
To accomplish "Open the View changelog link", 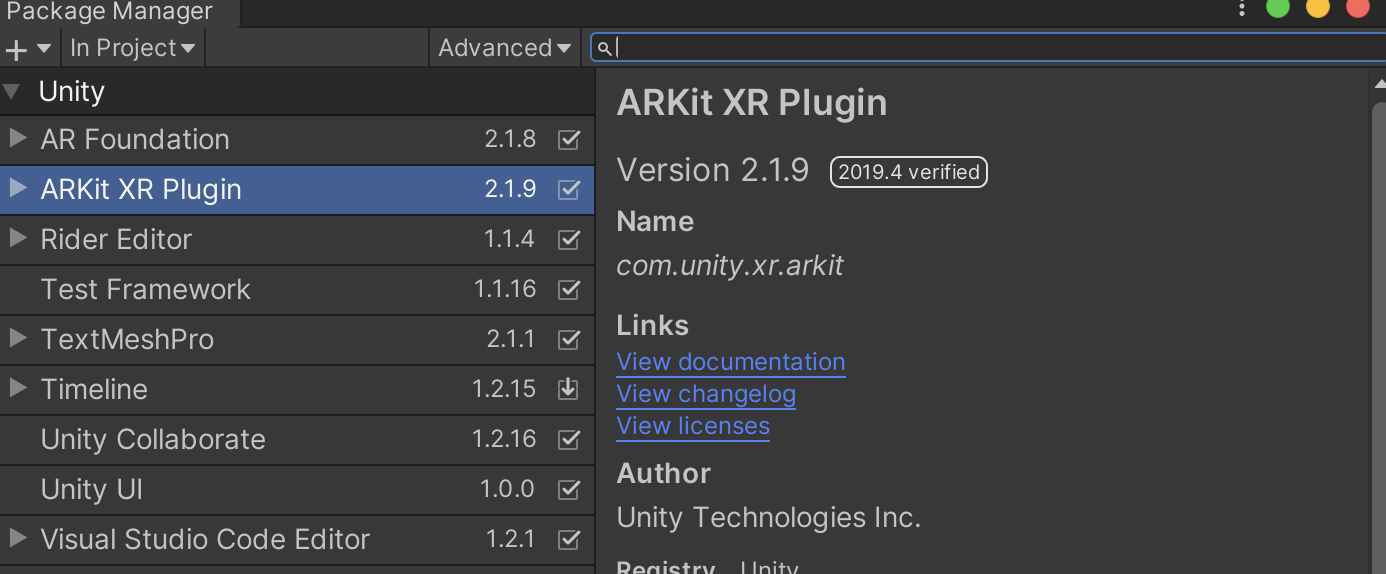I will [x=706, y=394].
